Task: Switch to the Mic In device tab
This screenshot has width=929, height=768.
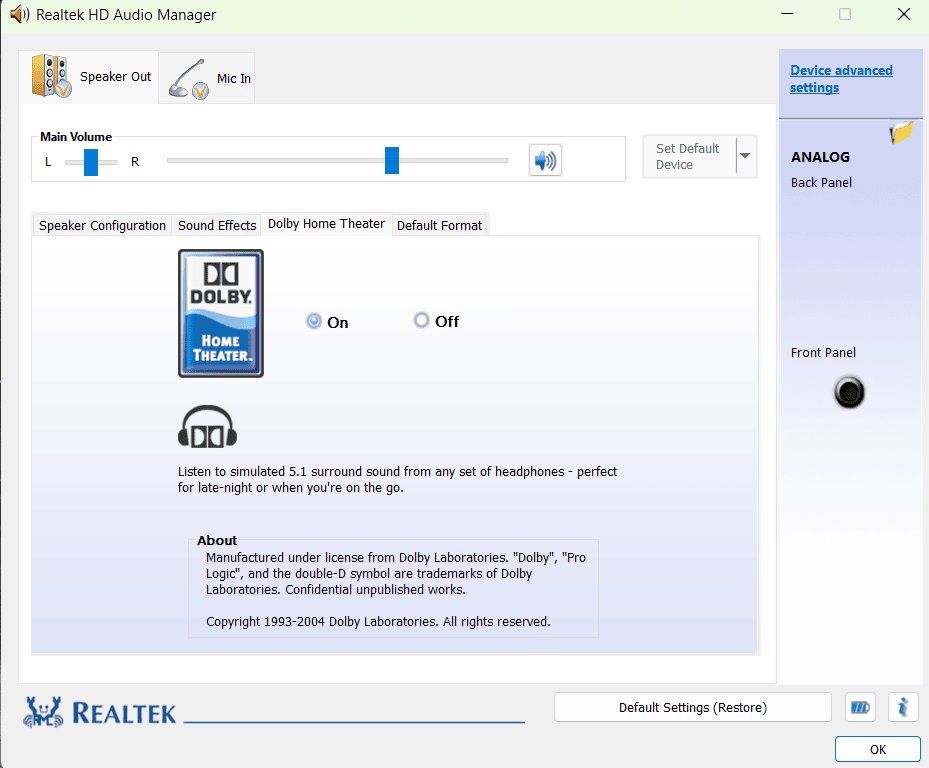Action: (207, 78)
